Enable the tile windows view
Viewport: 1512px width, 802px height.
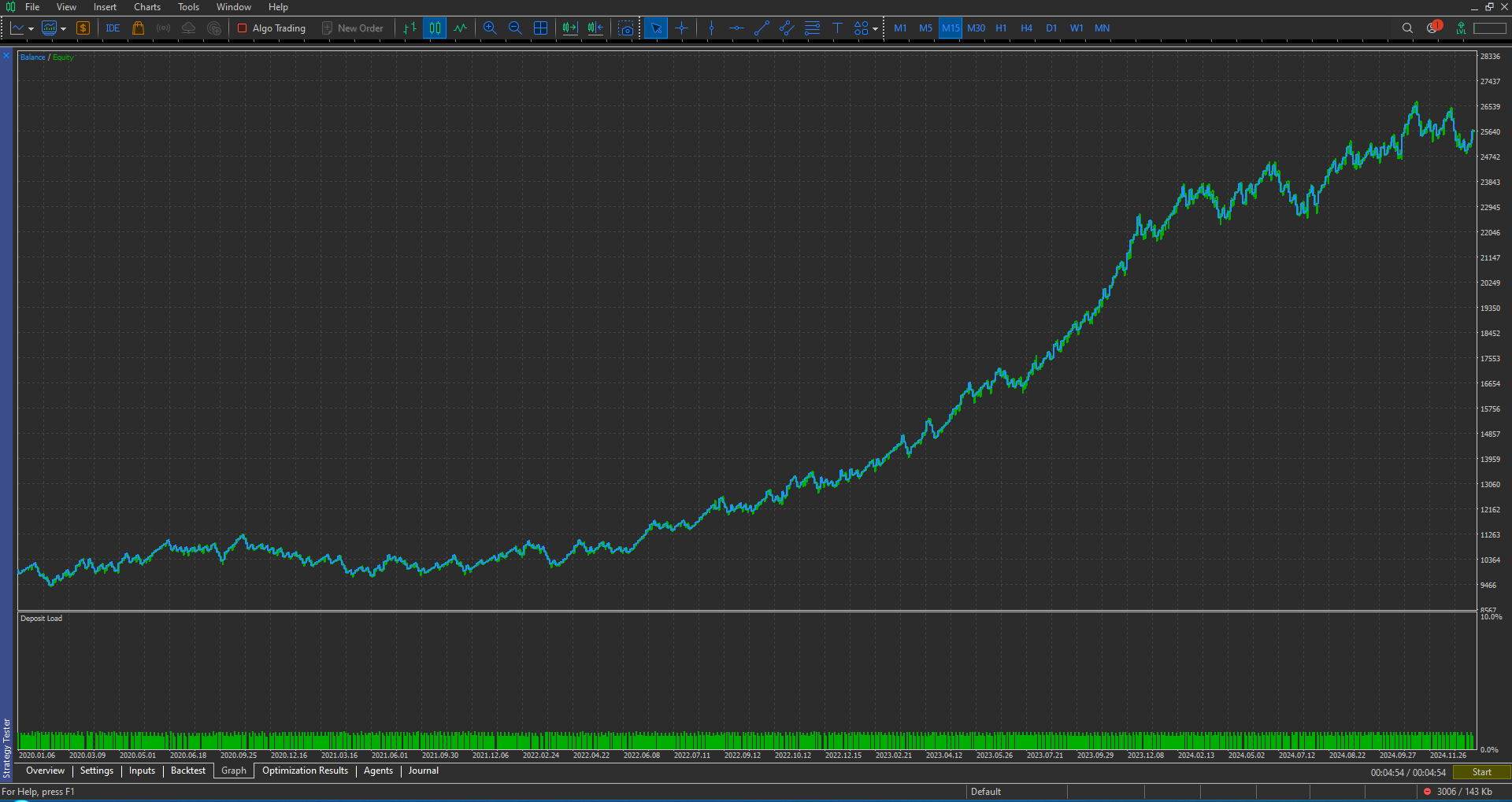(541, 28)
